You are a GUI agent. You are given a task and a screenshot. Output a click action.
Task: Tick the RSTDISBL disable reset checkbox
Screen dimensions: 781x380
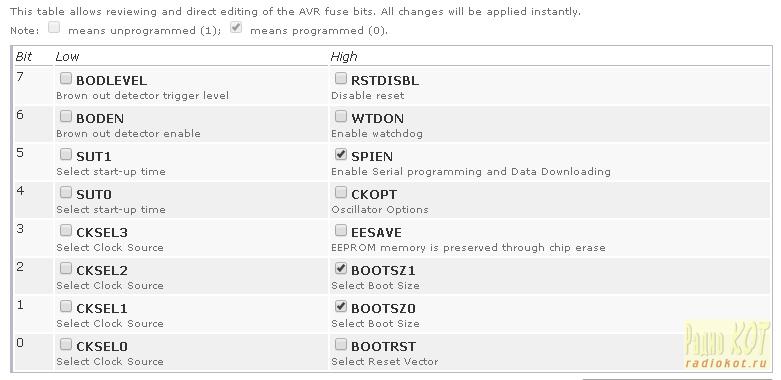[341, 79]
